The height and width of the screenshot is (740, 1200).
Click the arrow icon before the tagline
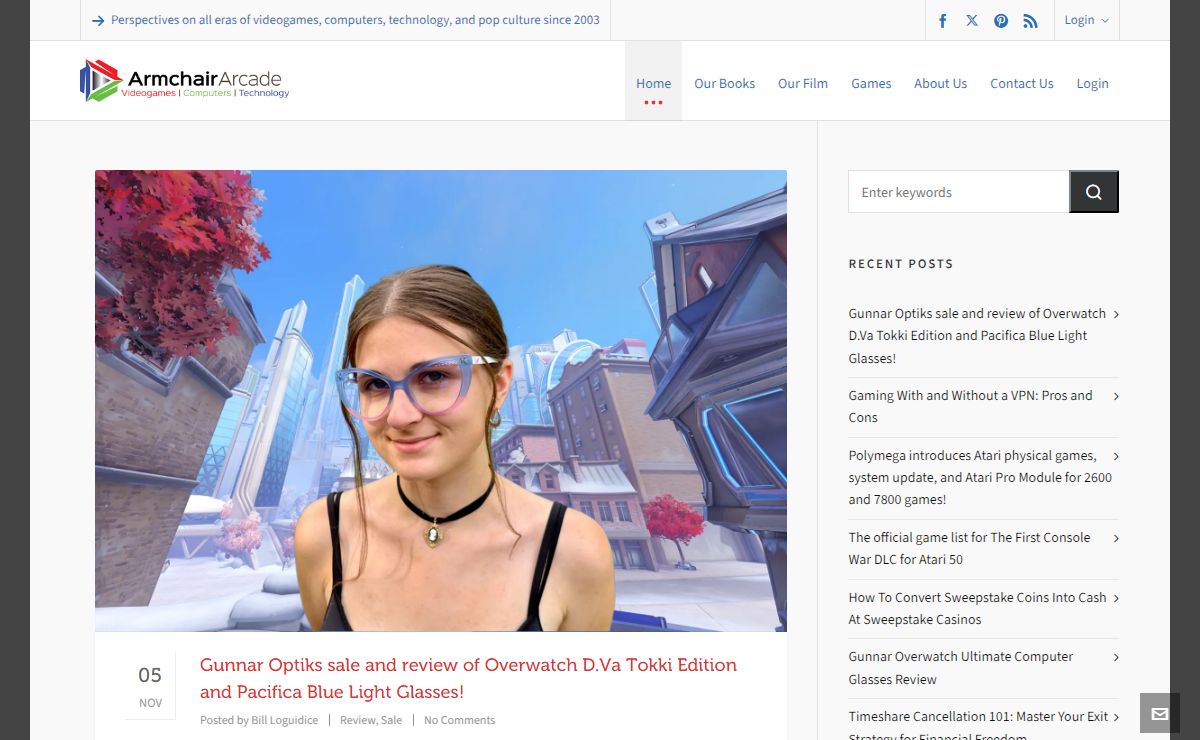(98, 20)
